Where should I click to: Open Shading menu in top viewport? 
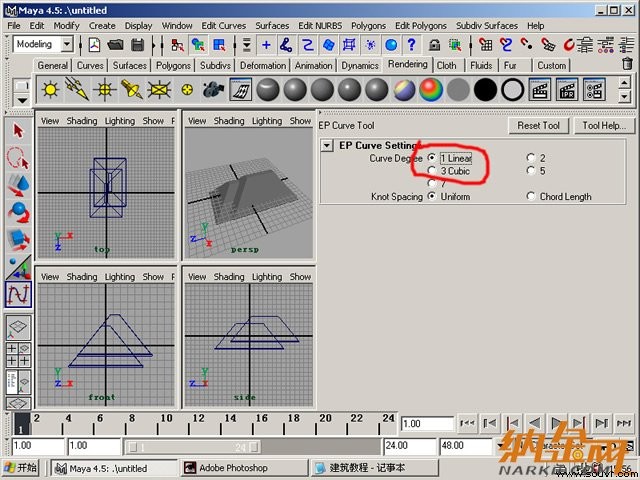[82, 121]
